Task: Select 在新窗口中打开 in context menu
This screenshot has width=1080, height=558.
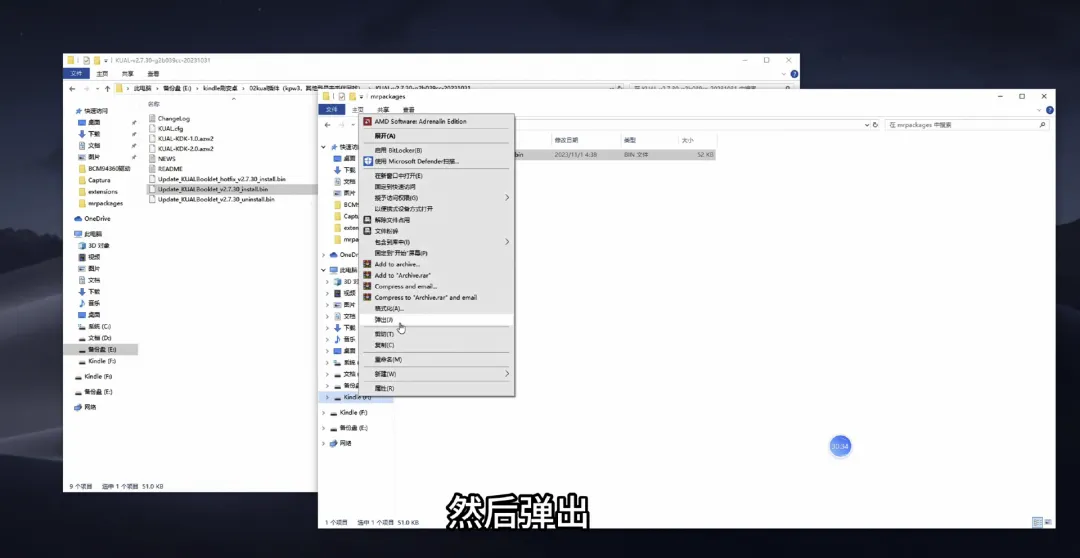Action: 437,176
